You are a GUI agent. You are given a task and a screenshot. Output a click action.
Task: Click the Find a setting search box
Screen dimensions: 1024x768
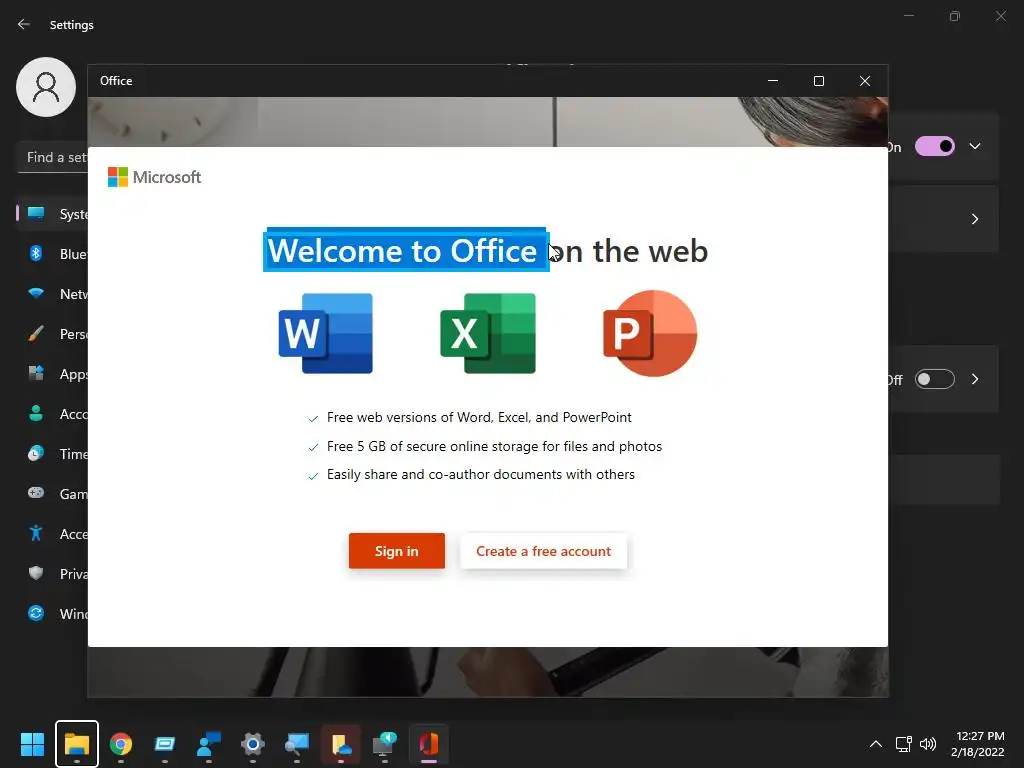53,157
